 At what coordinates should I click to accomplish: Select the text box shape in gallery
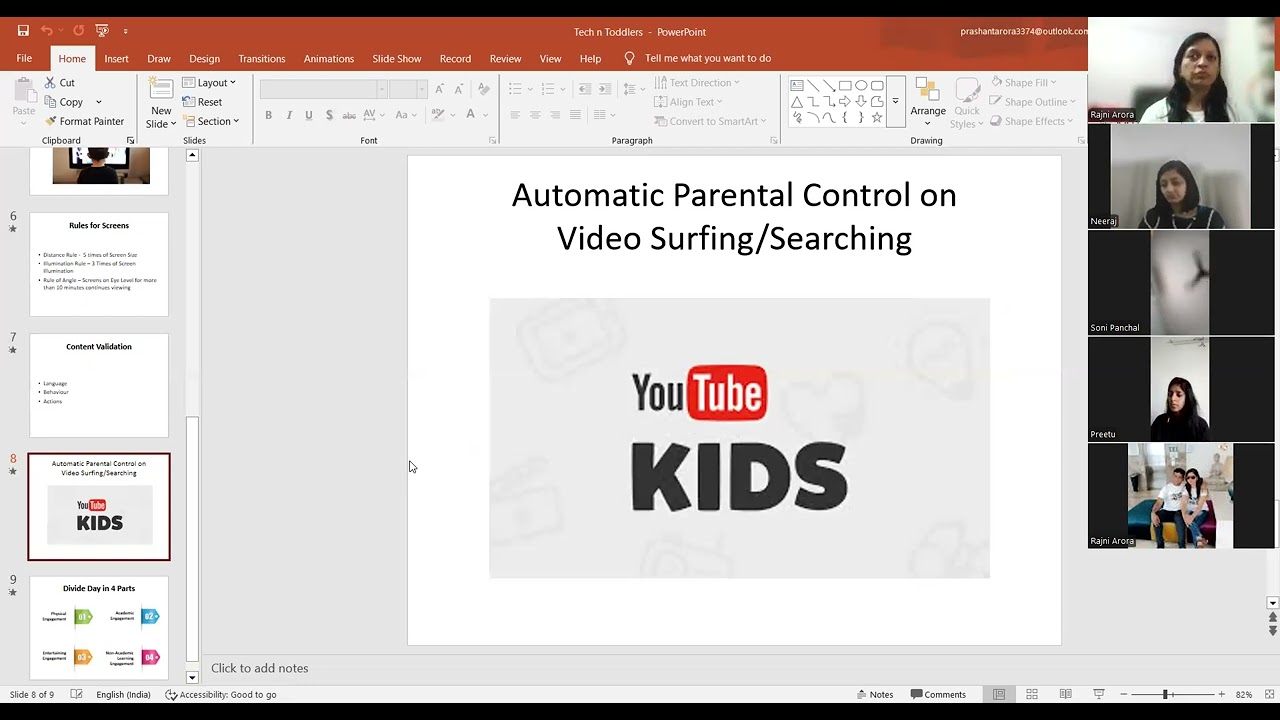click(797, 86)
